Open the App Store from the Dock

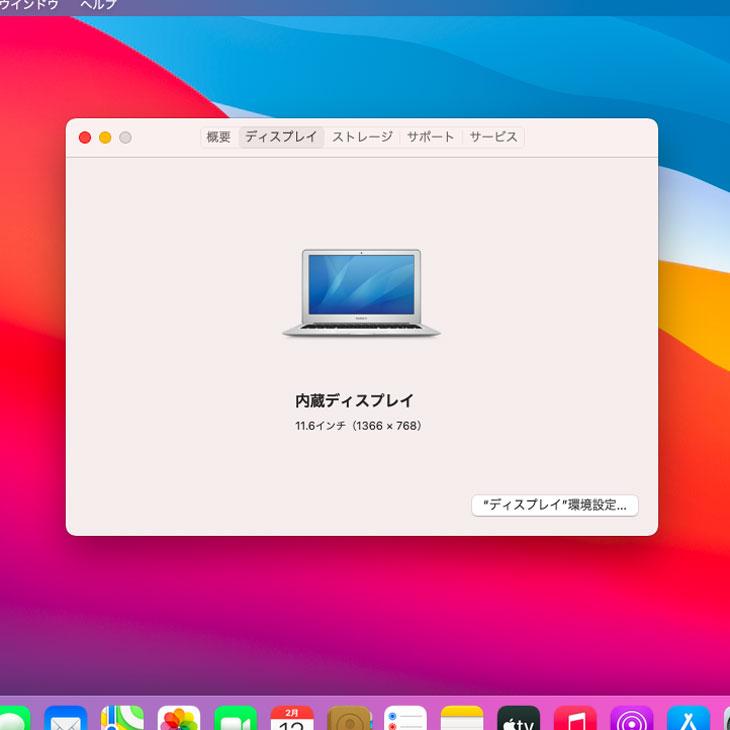[688, 718]
